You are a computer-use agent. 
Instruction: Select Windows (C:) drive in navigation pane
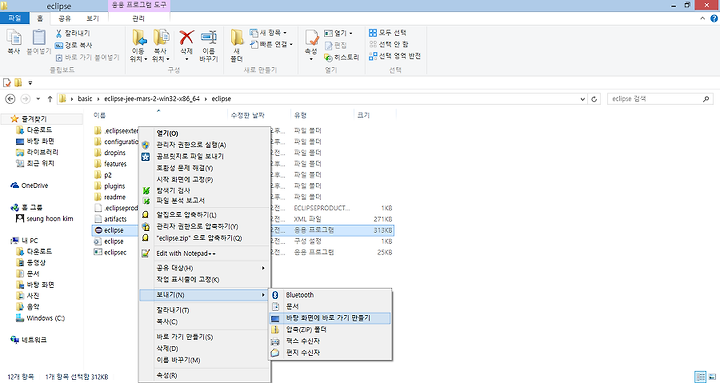coord(40,318)
